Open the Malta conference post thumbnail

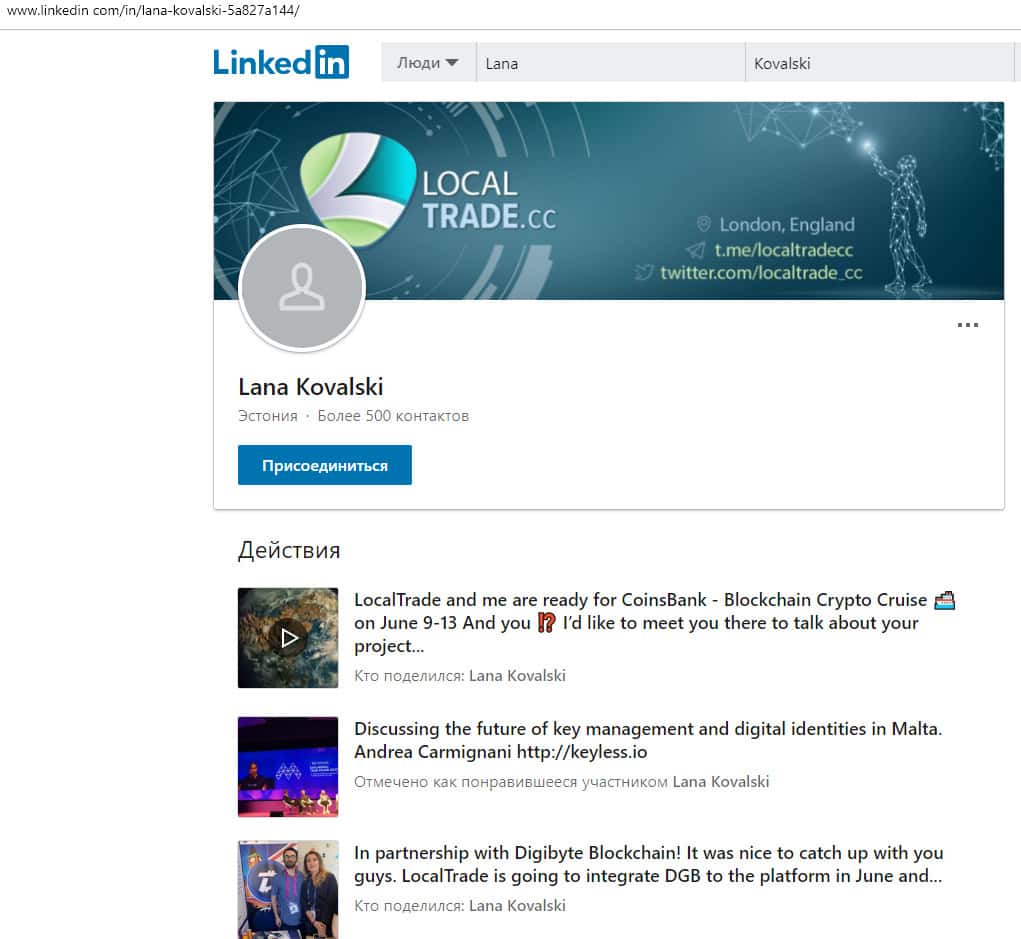[x=288, y=766]
